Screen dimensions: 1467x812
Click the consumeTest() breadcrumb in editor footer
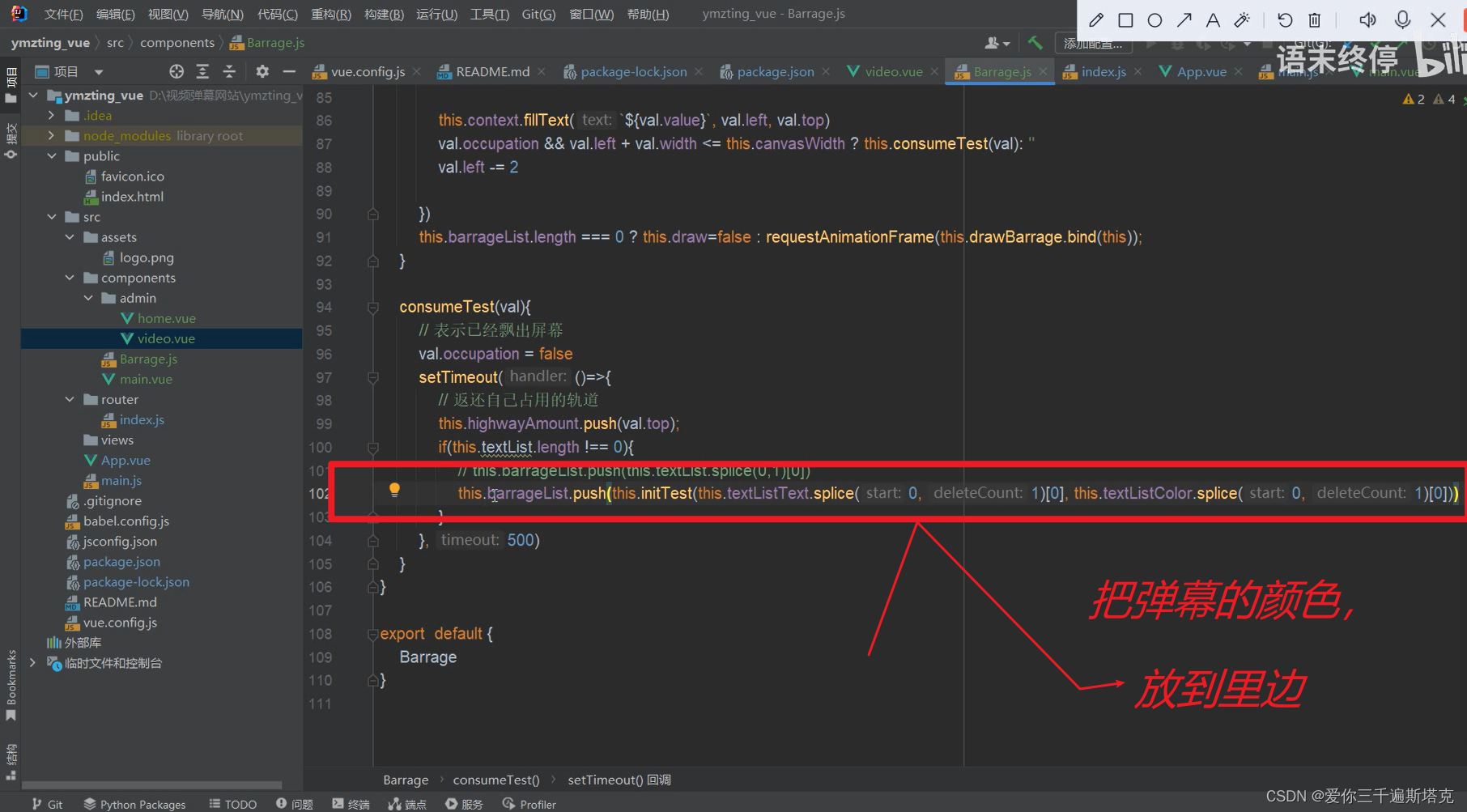(495, 780)
